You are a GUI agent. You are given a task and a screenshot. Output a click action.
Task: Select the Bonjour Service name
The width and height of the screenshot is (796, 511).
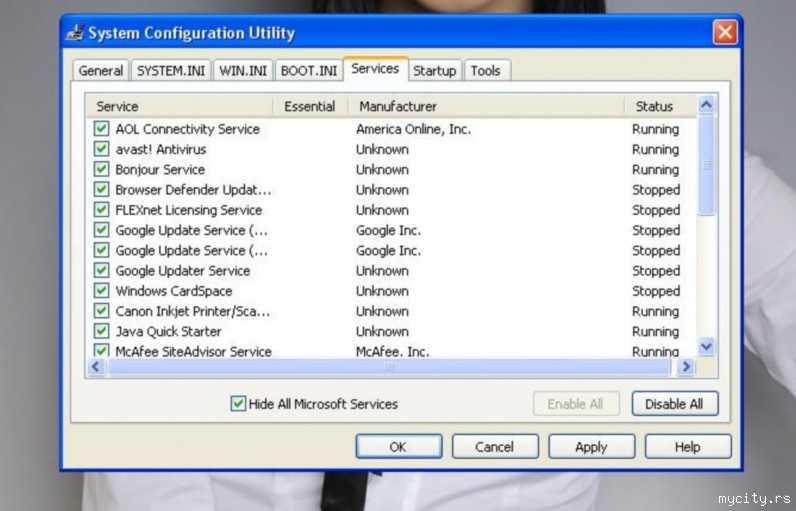click(160, 169)
